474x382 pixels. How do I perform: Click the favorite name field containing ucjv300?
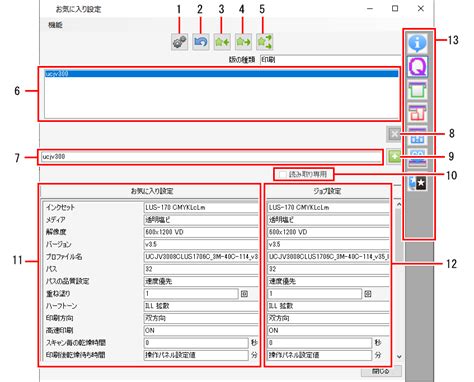(211, 157)
